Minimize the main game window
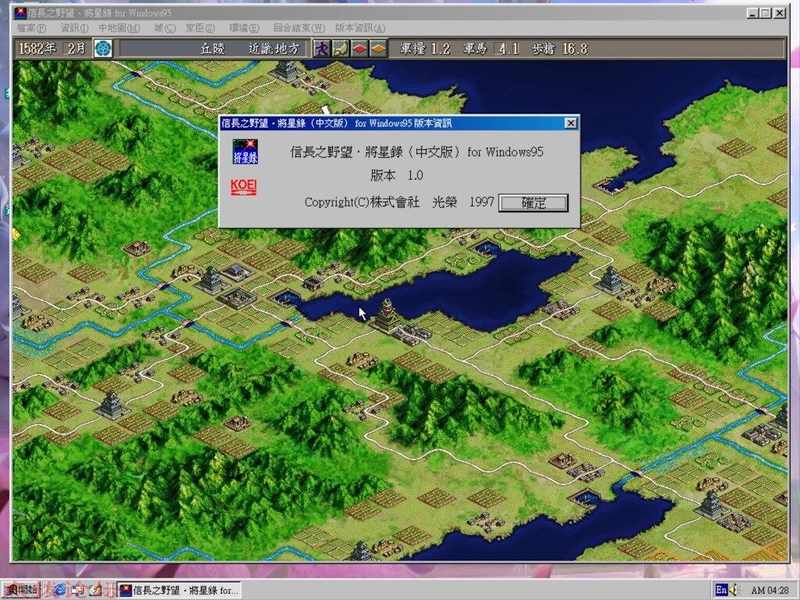Viewport: 800px width, 600px height. pos(753,13)
